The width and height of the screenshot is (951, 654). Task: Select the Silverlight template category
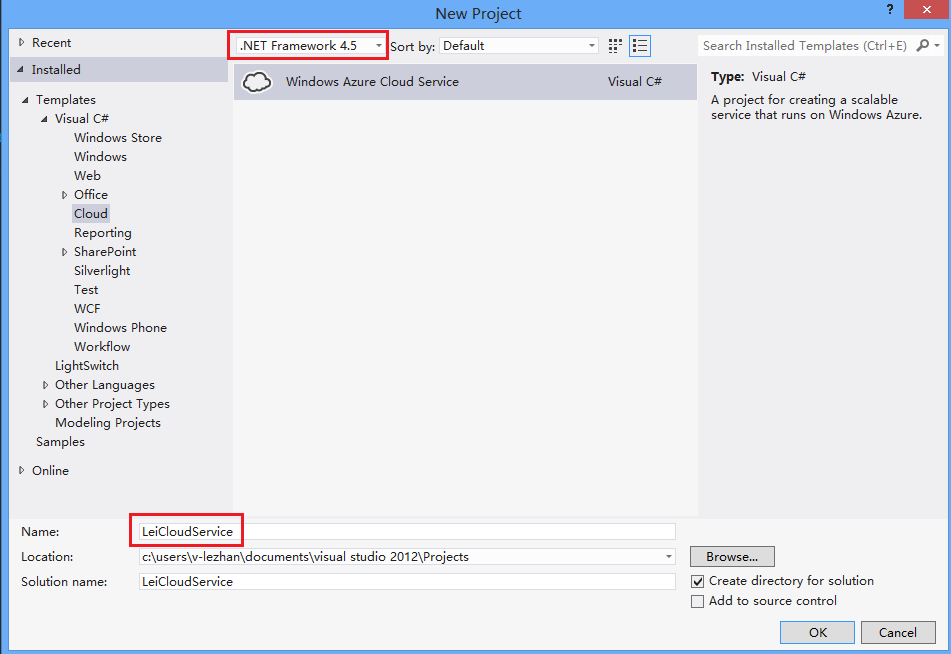(102, 271)
